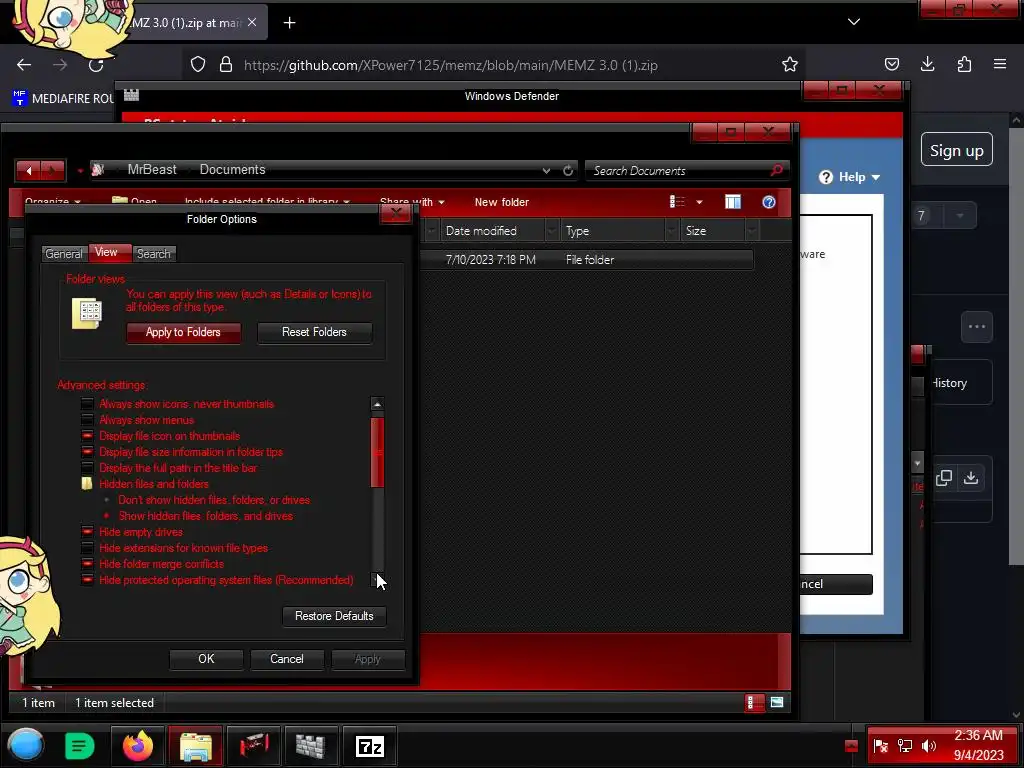Click New folder in Explorer toolbar
1024x768 pixels.
pos(502,202)
